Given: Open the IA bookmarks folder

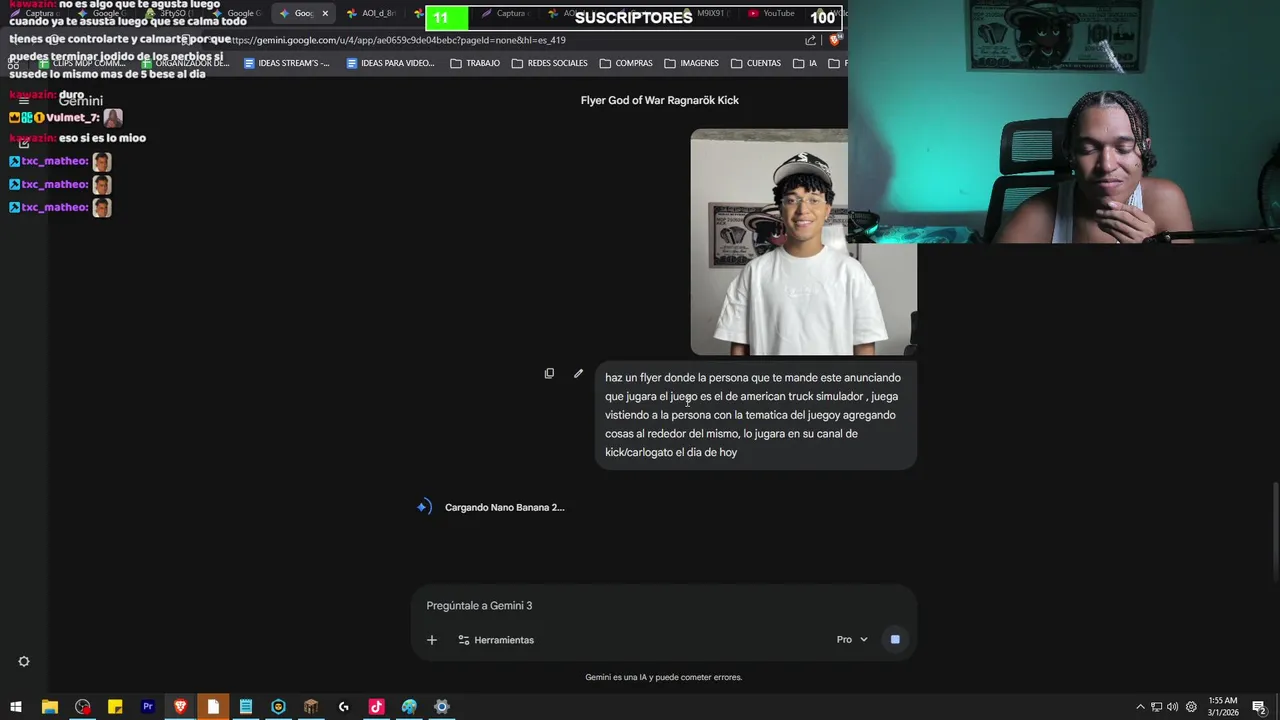Looking at the screenshot, I should coord(805,63).
